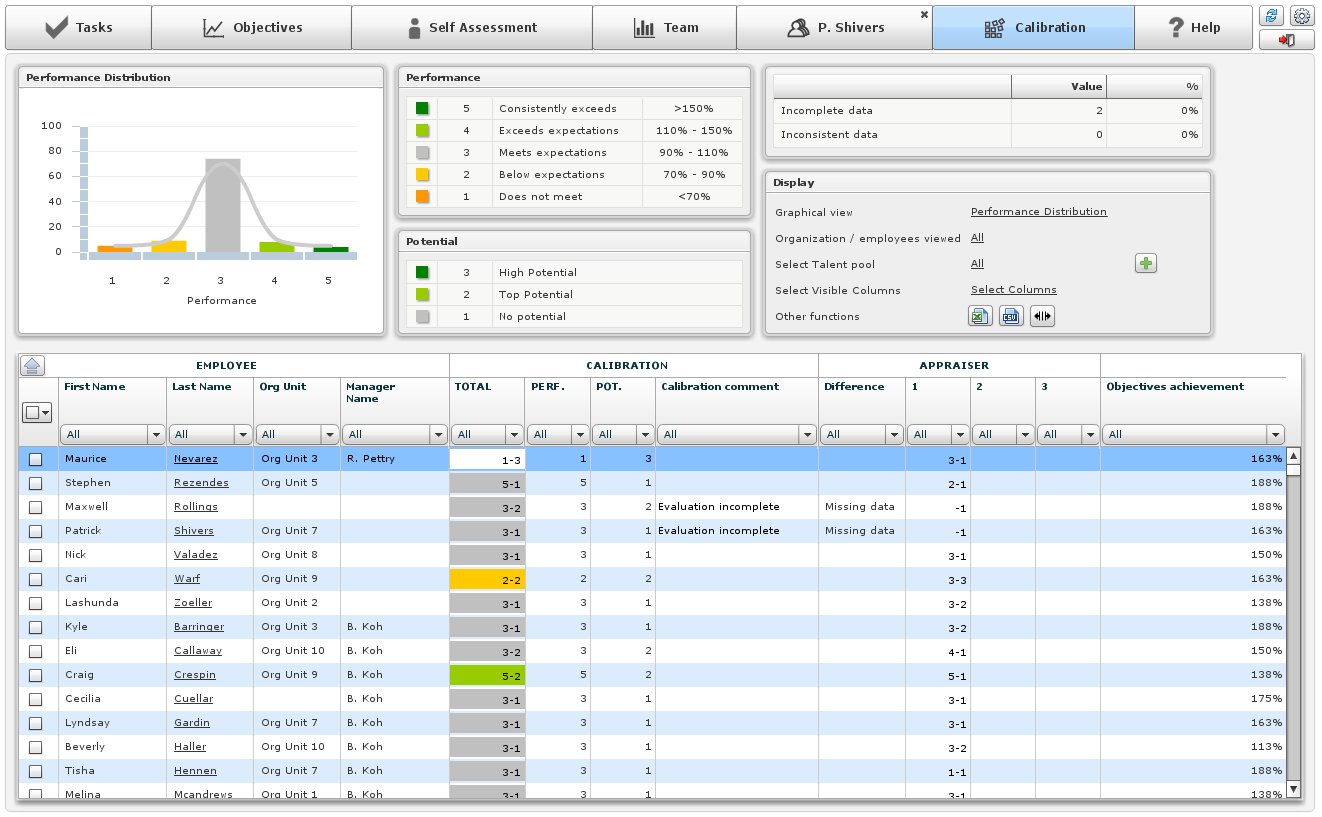Collapse top panels with the up arrow icon
Image resolution: width=1322 pixels, height=817 pixels.
tap(31, 366)
